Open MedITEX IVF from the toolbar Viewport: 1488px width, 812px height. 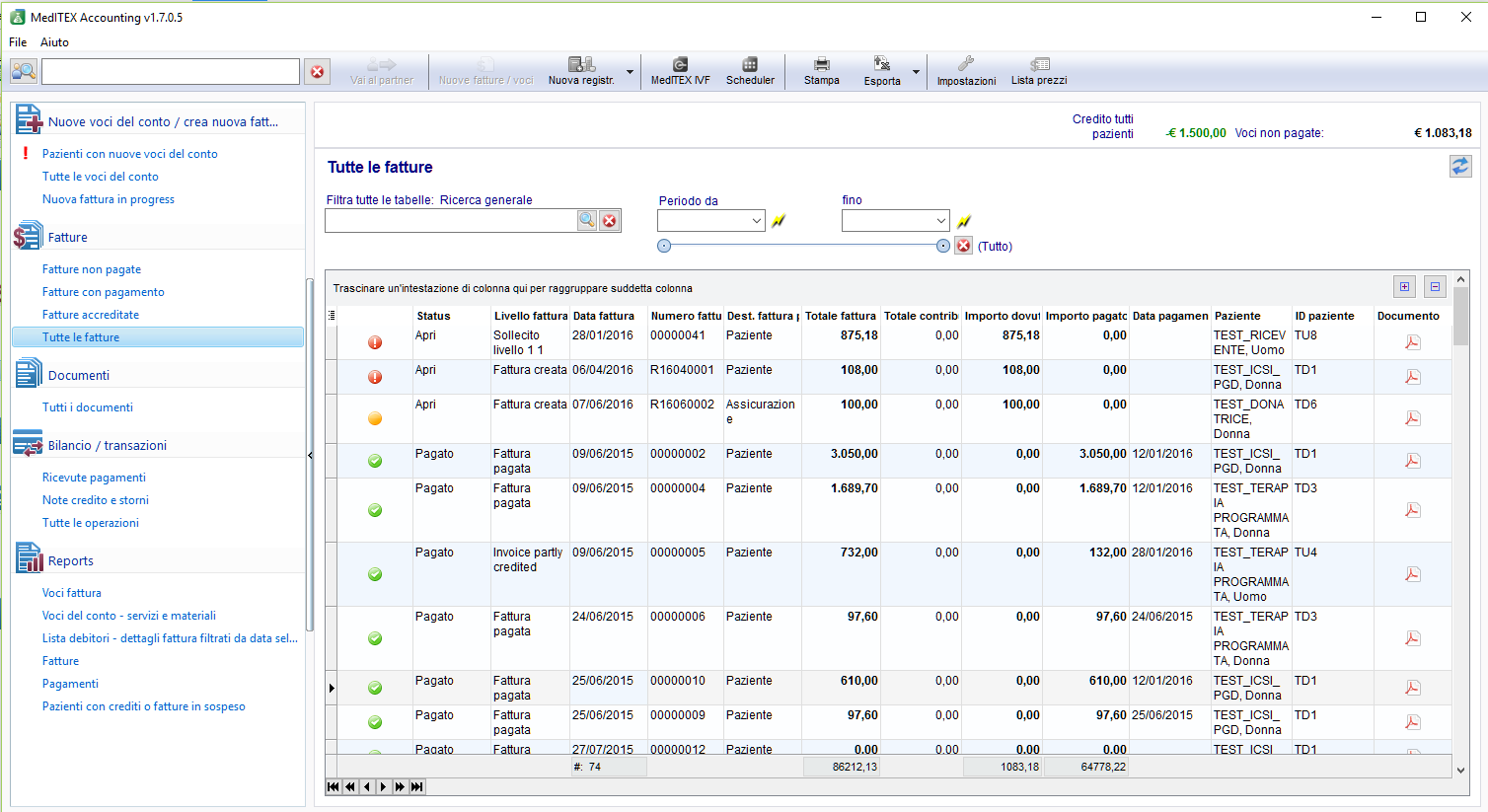[x=680, y=71]
